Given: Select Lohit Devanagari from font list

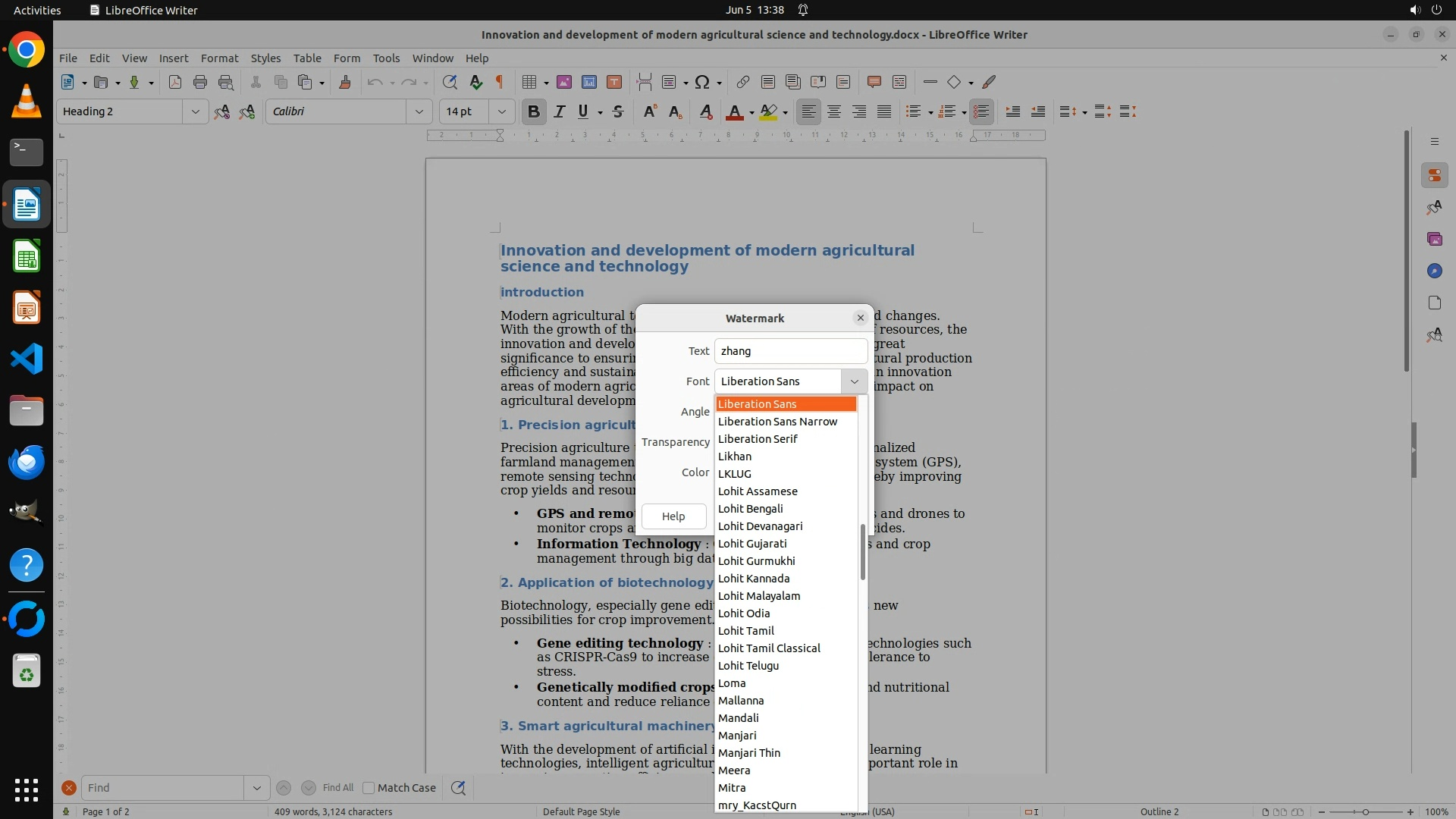Looking at the screenshot, I should pos(760,526).
